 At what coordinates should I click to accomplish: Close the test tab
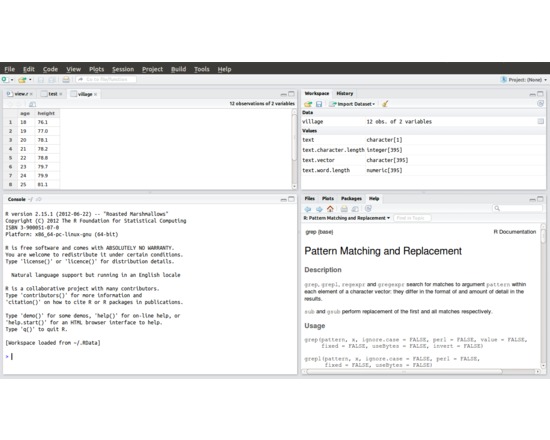[x=61, y=94]
